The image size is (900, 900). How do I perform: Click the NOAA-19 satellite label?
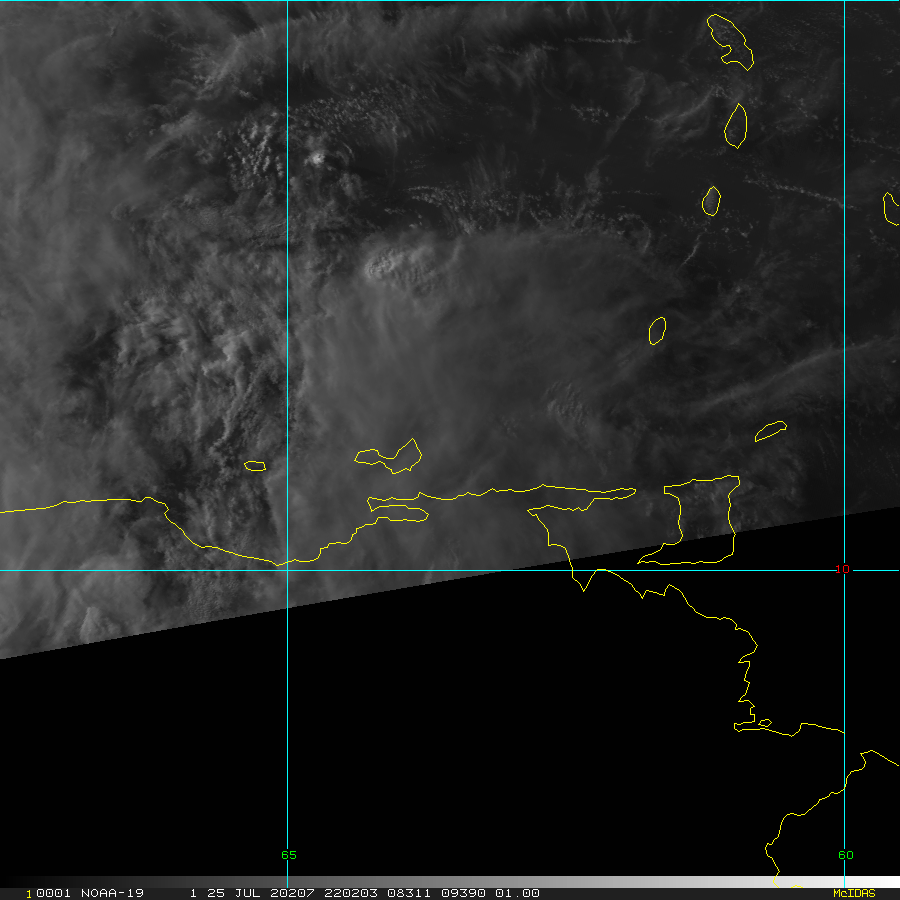(x=112, y=893)
